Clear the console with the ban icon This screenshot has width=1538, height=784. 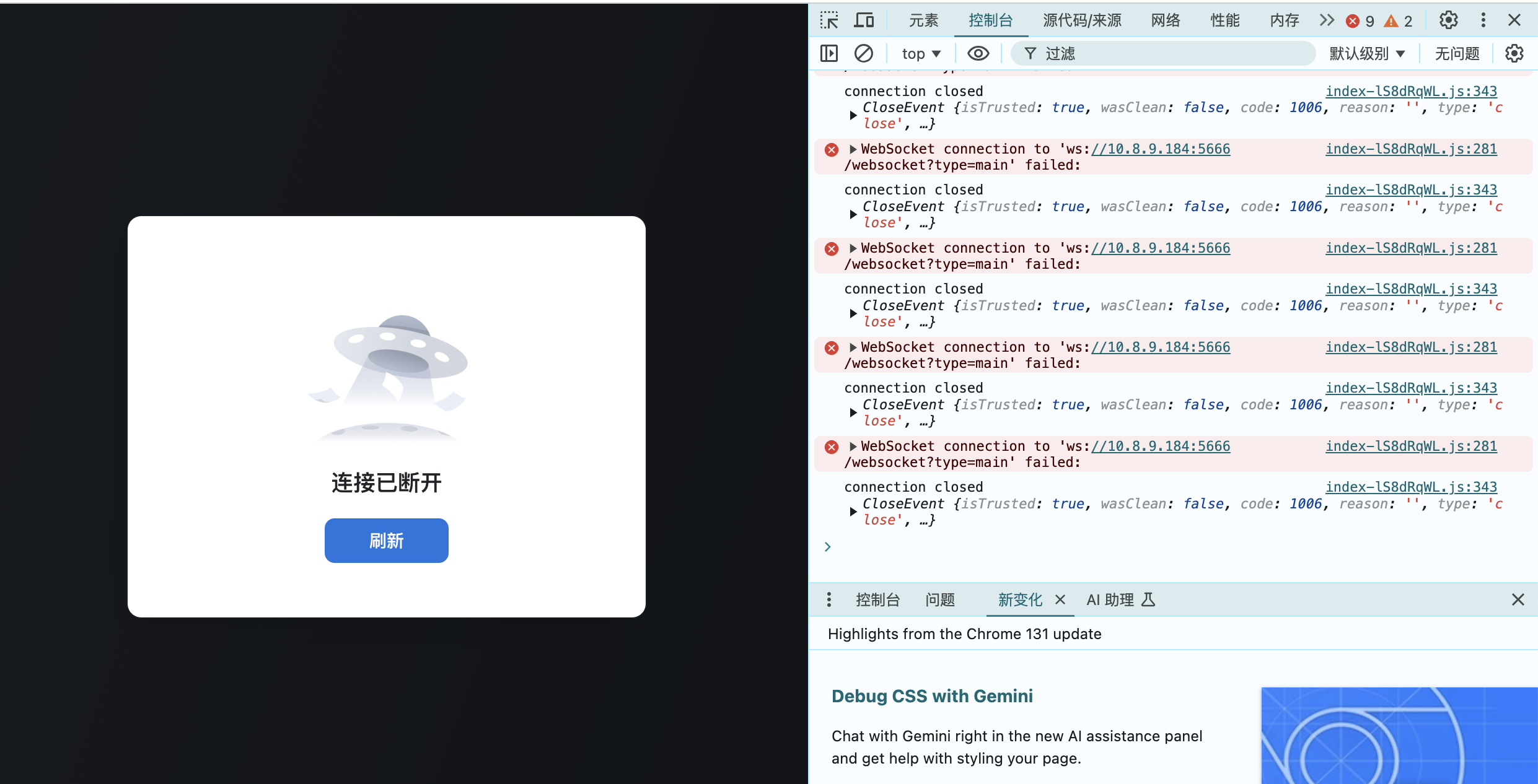click(x=864, y=53)
